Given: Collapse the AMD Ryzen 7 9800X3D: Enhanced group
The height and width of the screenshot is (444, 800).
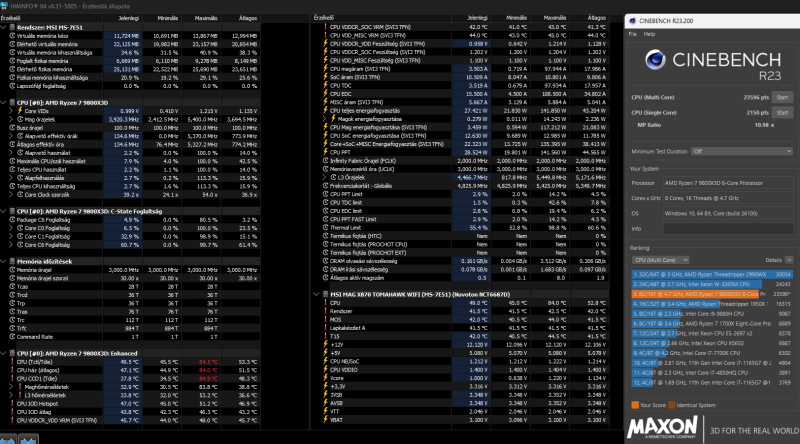Looking at the screenshot, I should pyautogui.click(x=4, y=353).
